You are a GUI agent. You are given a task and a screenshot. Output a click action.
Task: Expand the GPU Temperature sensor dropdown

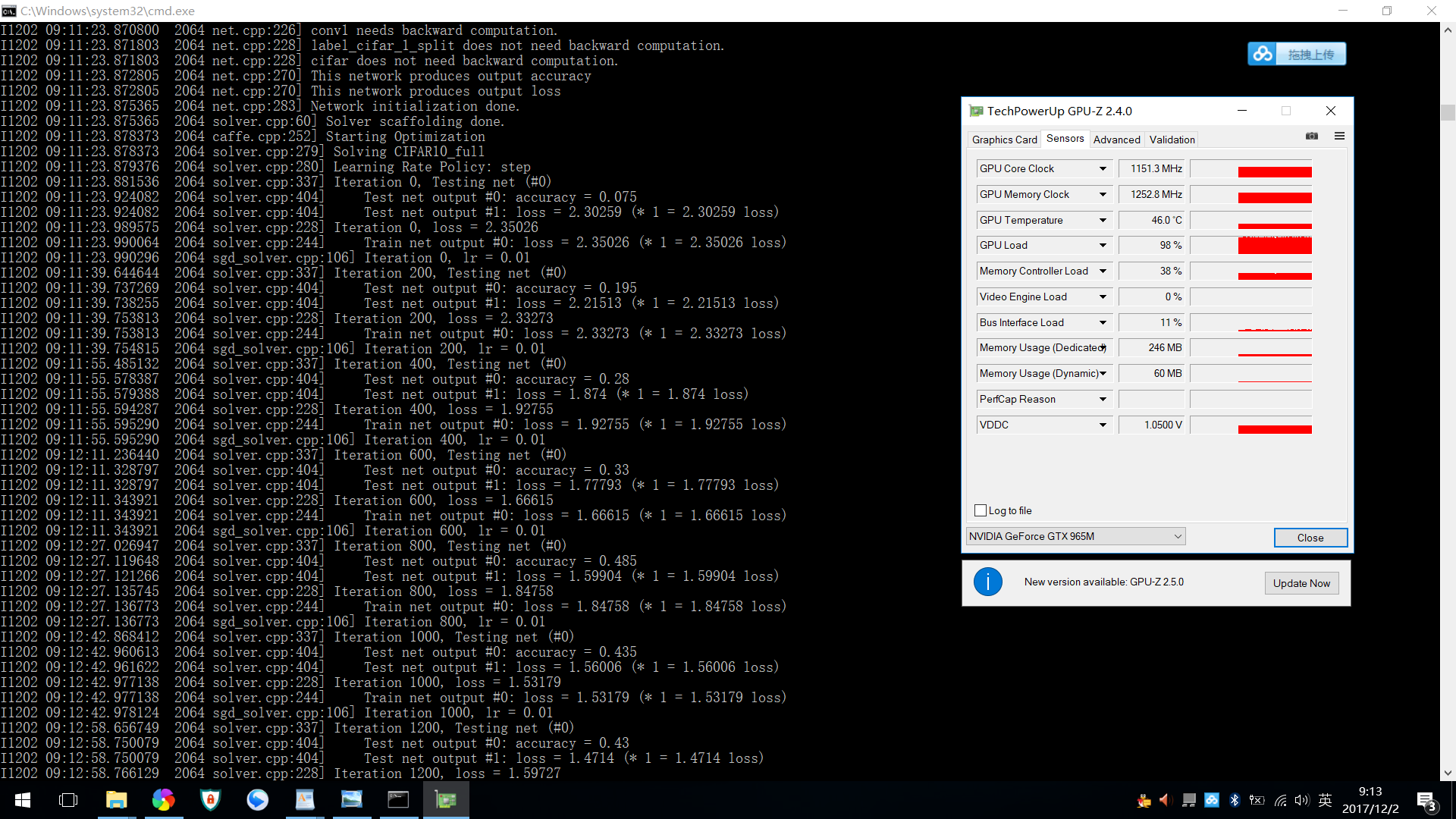click(1103, 221)
